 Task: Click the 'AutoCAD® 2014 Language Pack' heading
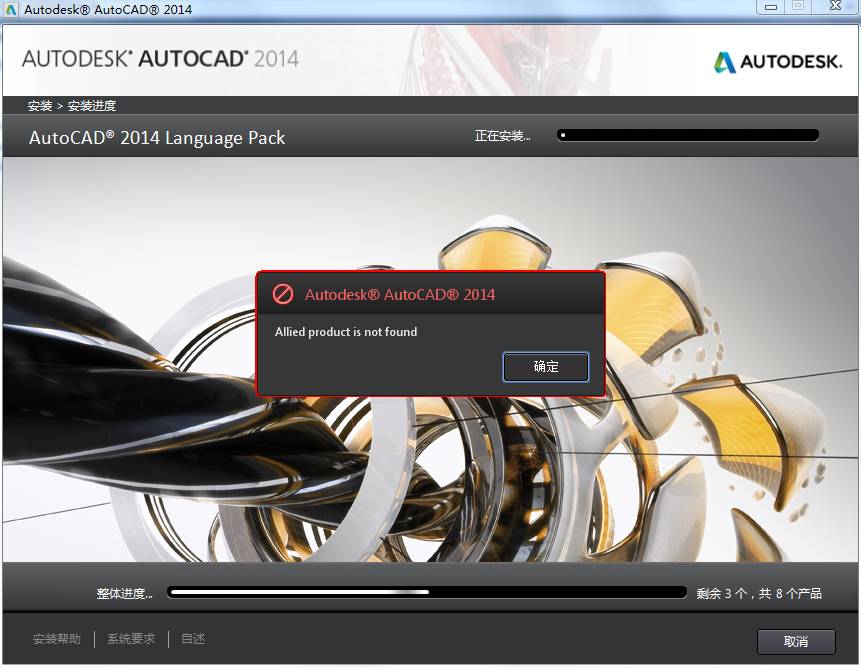click(157, 137)
